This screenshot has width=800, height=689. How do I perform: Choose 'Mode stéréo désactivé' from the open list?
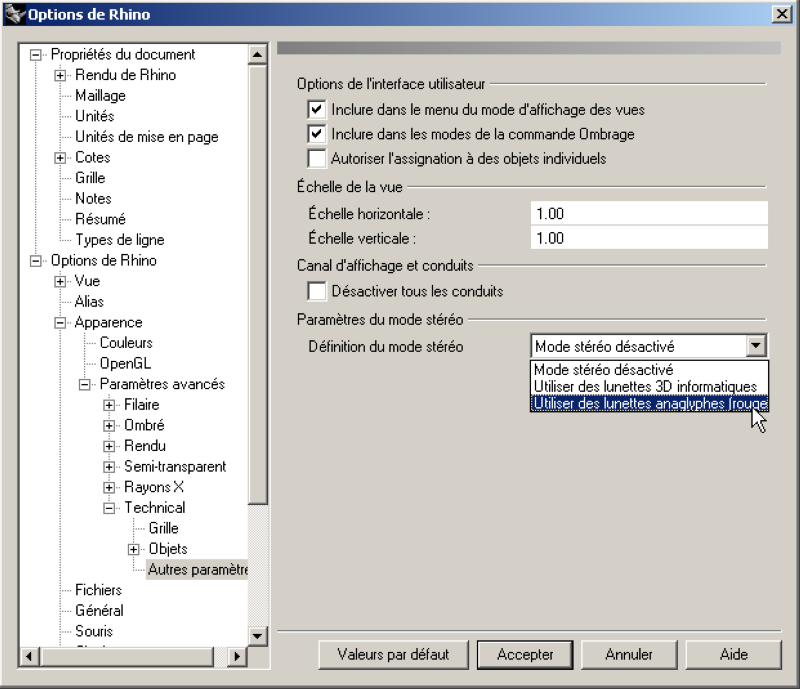[649, 370]
